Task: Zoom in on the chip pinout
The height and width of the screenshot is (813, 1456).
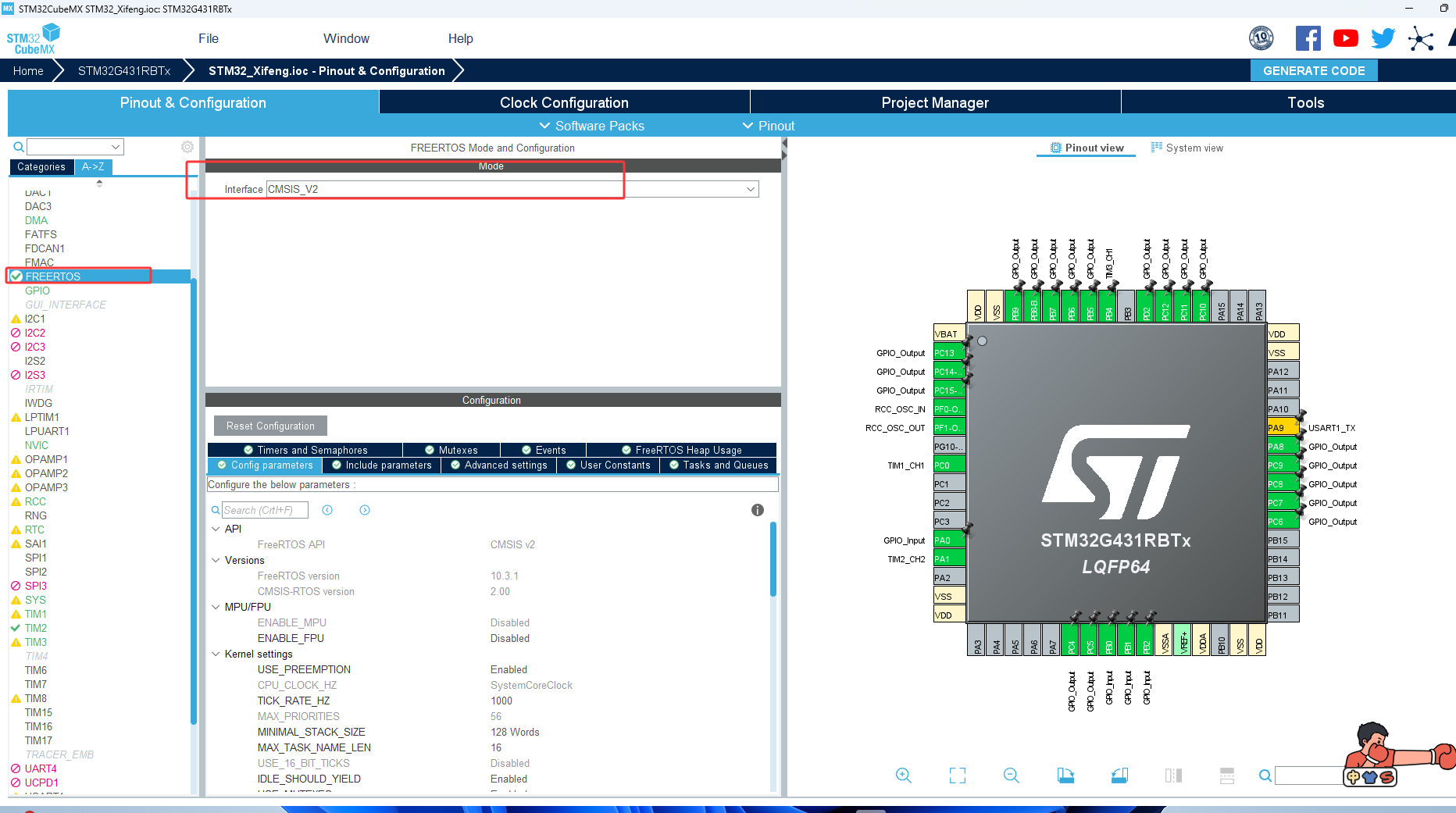Action: pos(904,776)
